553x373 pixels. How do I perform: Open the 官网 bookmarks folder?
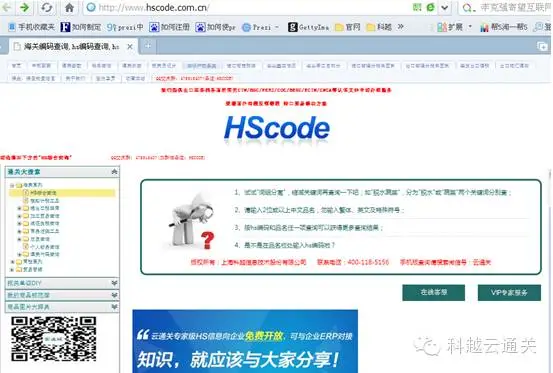pos(348,27)
